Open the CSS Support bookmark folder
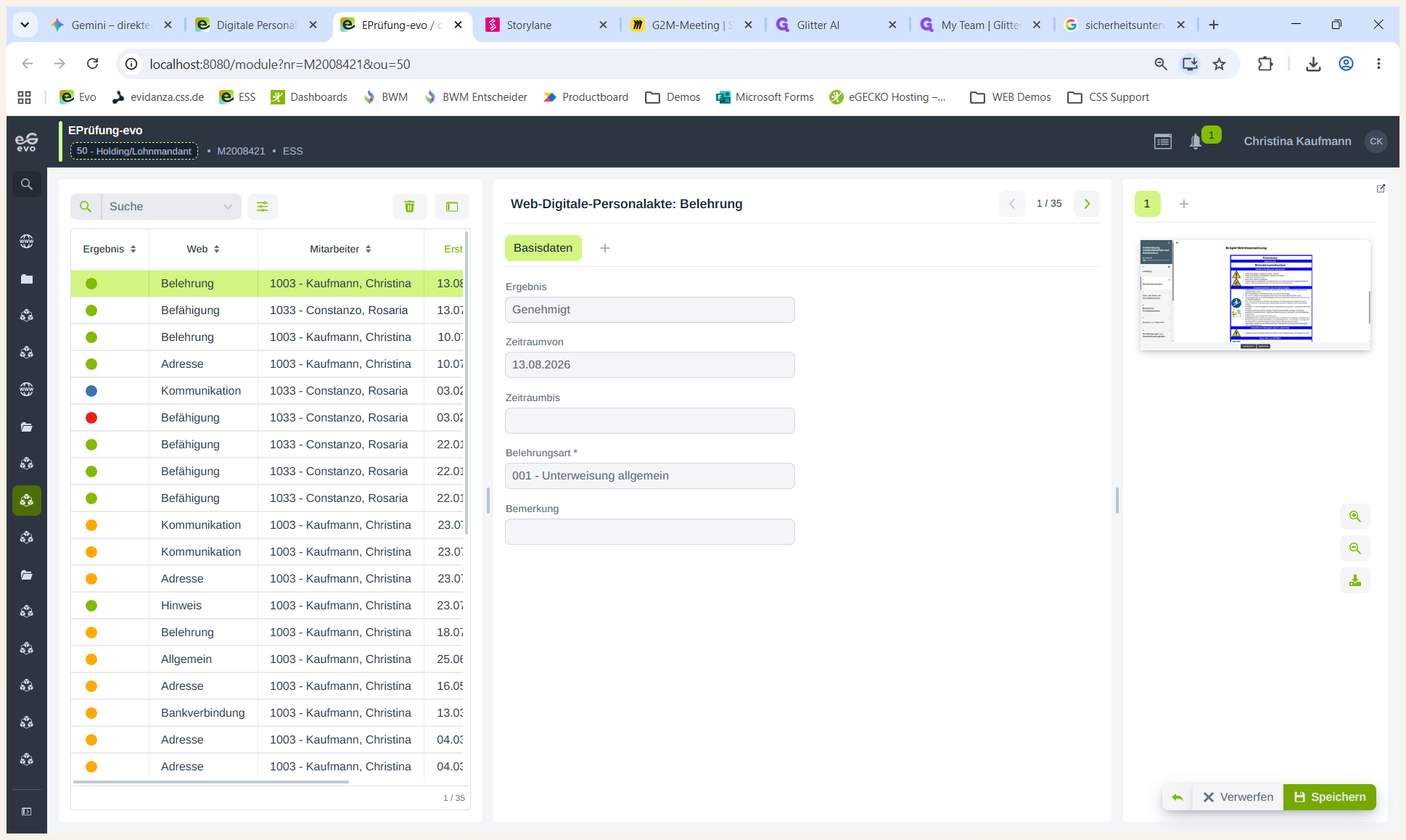1406x840 pixels. coord(1109,97)
